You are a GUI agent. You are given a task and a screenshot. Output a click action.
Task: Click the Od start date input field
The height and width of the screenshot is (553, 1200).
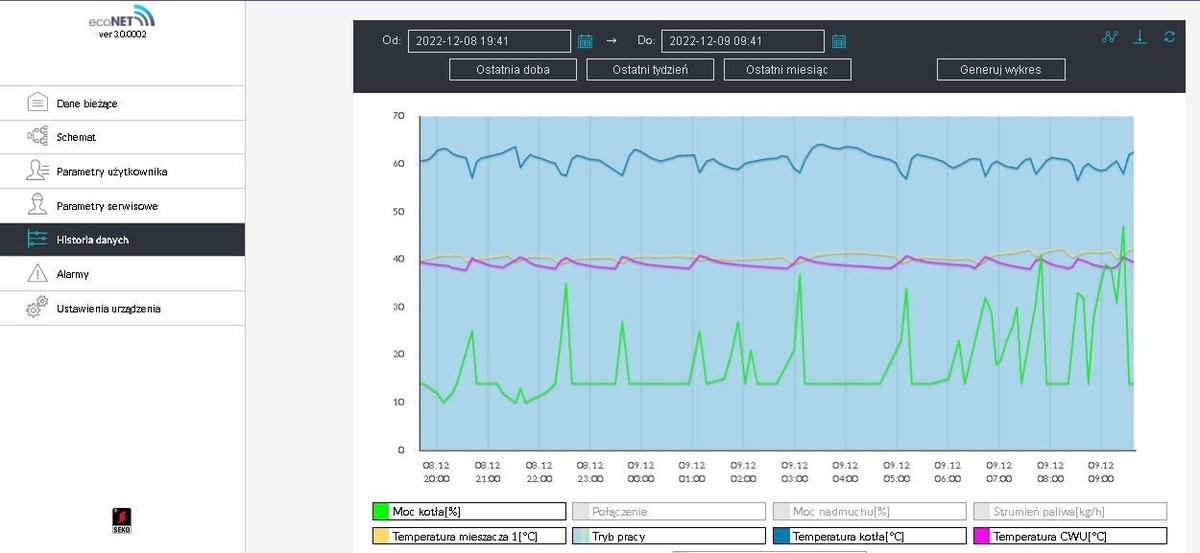[x=489, y=41]
